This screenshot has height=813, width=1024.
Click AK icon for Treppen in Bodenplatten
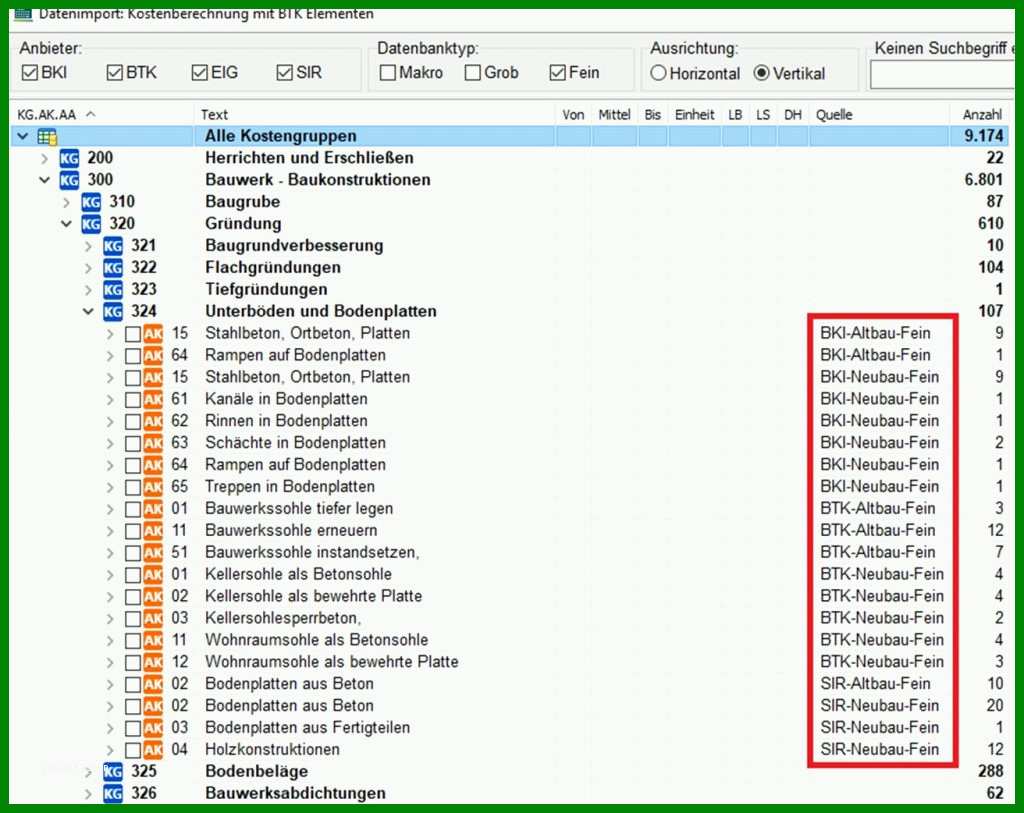pos(153,486)
